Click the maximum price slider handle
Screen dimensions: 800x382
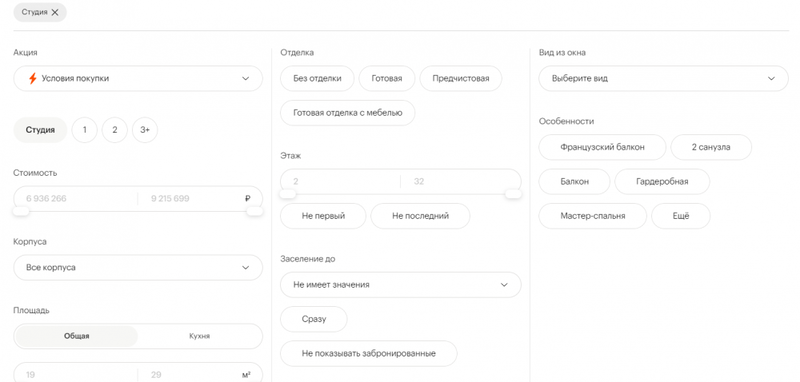click(x=255, y=211)
